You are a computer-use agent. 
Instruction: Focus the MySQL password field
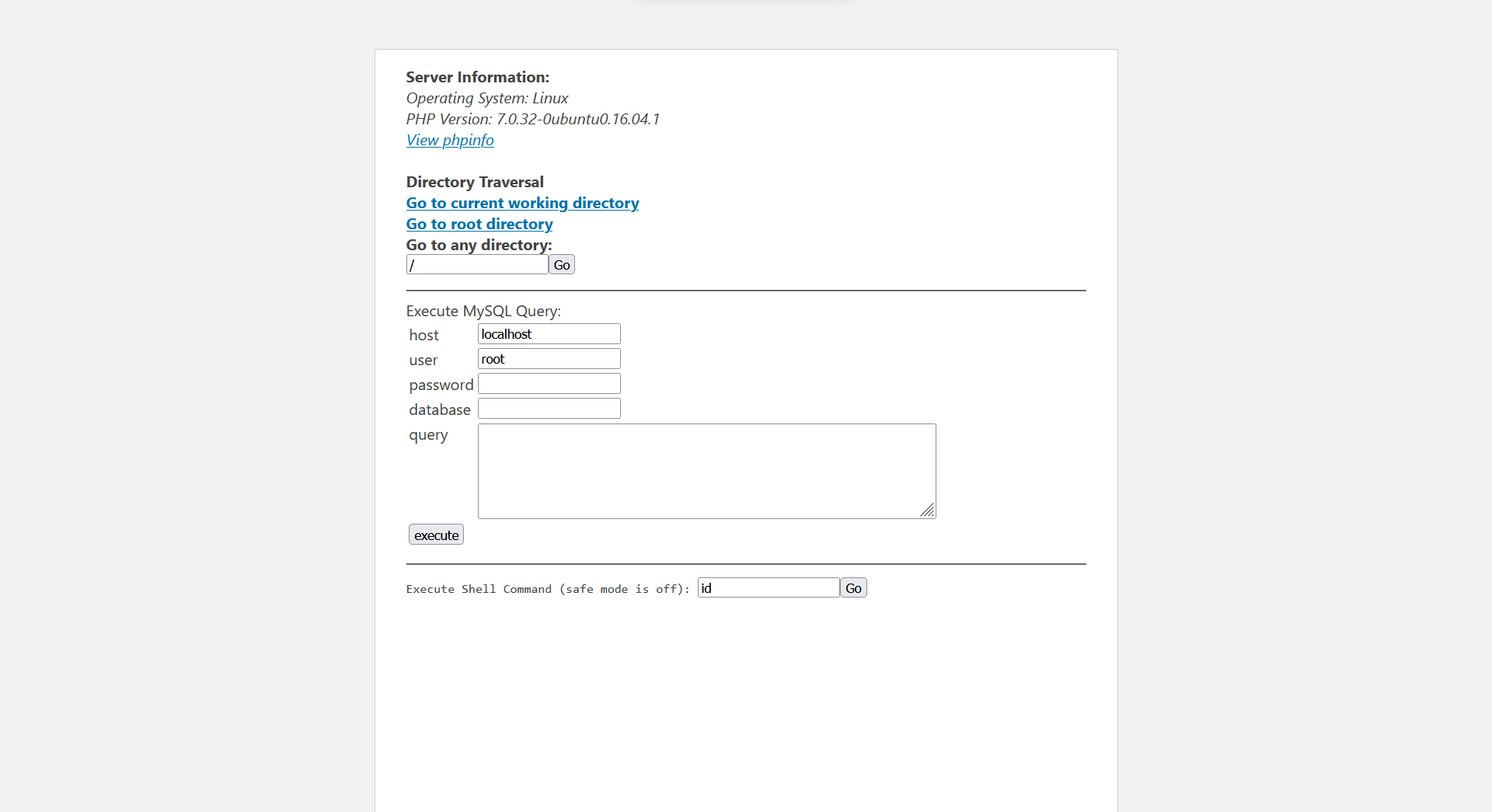(x=549, y=384)
